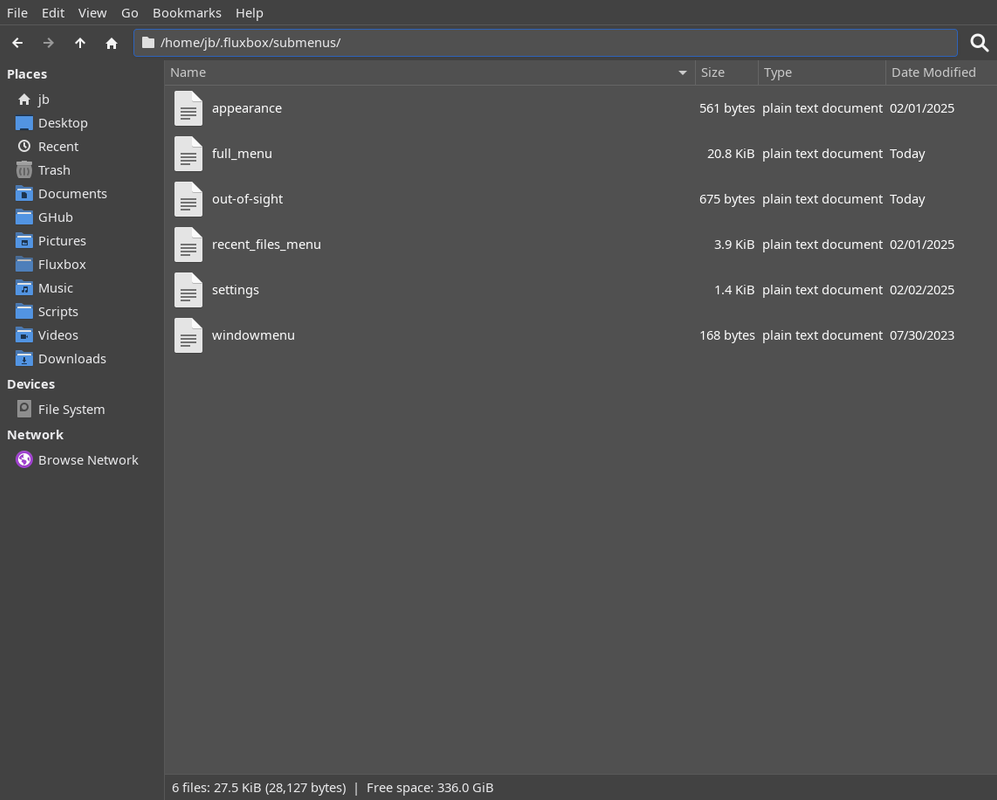997x800 pixels.
Task: Click the 168 bytes size cell
Action: [727, 335]
